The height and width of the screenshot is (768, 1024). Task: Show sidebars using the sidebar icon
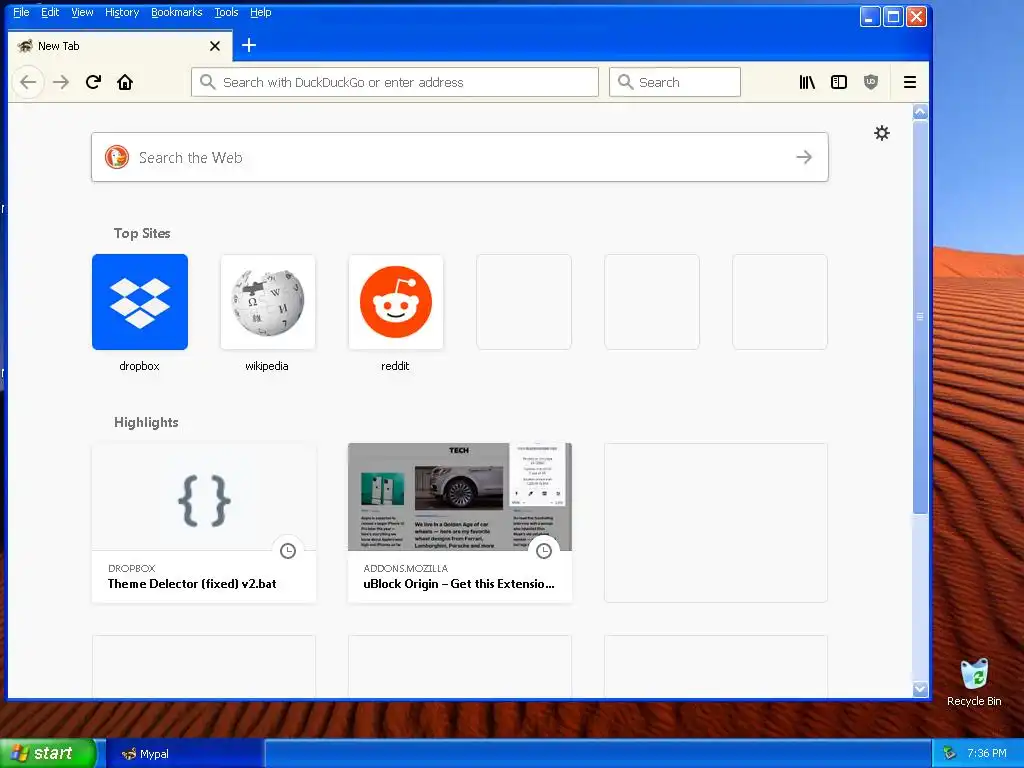pos(839,82)
